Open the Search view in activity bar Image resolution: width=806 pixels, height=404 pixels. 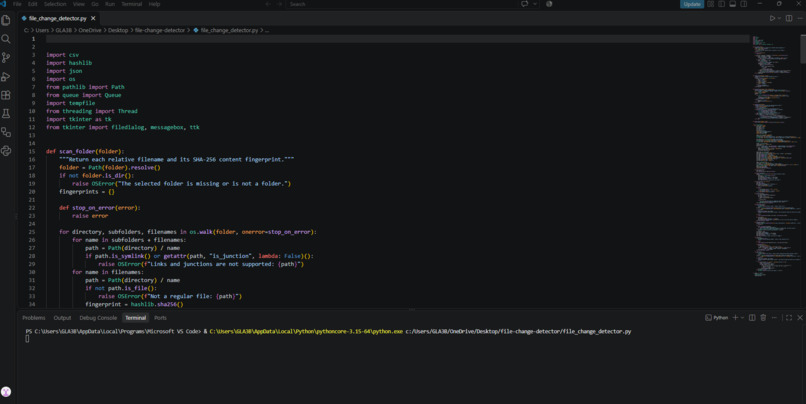(x=6, y=39)
